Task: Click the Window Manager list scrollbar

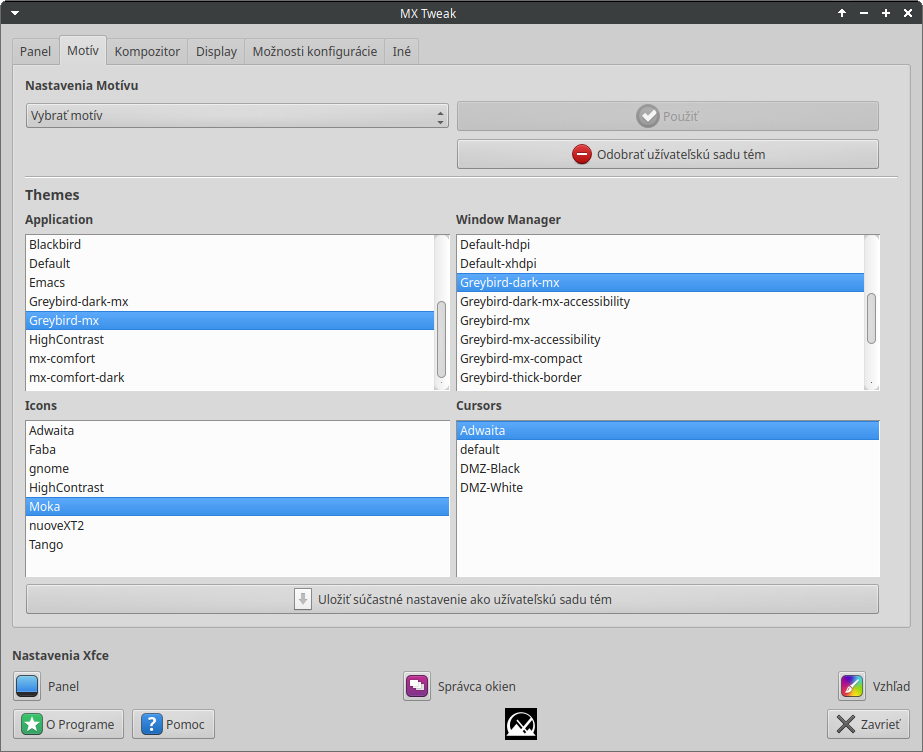Action: (x=871, y=318)
